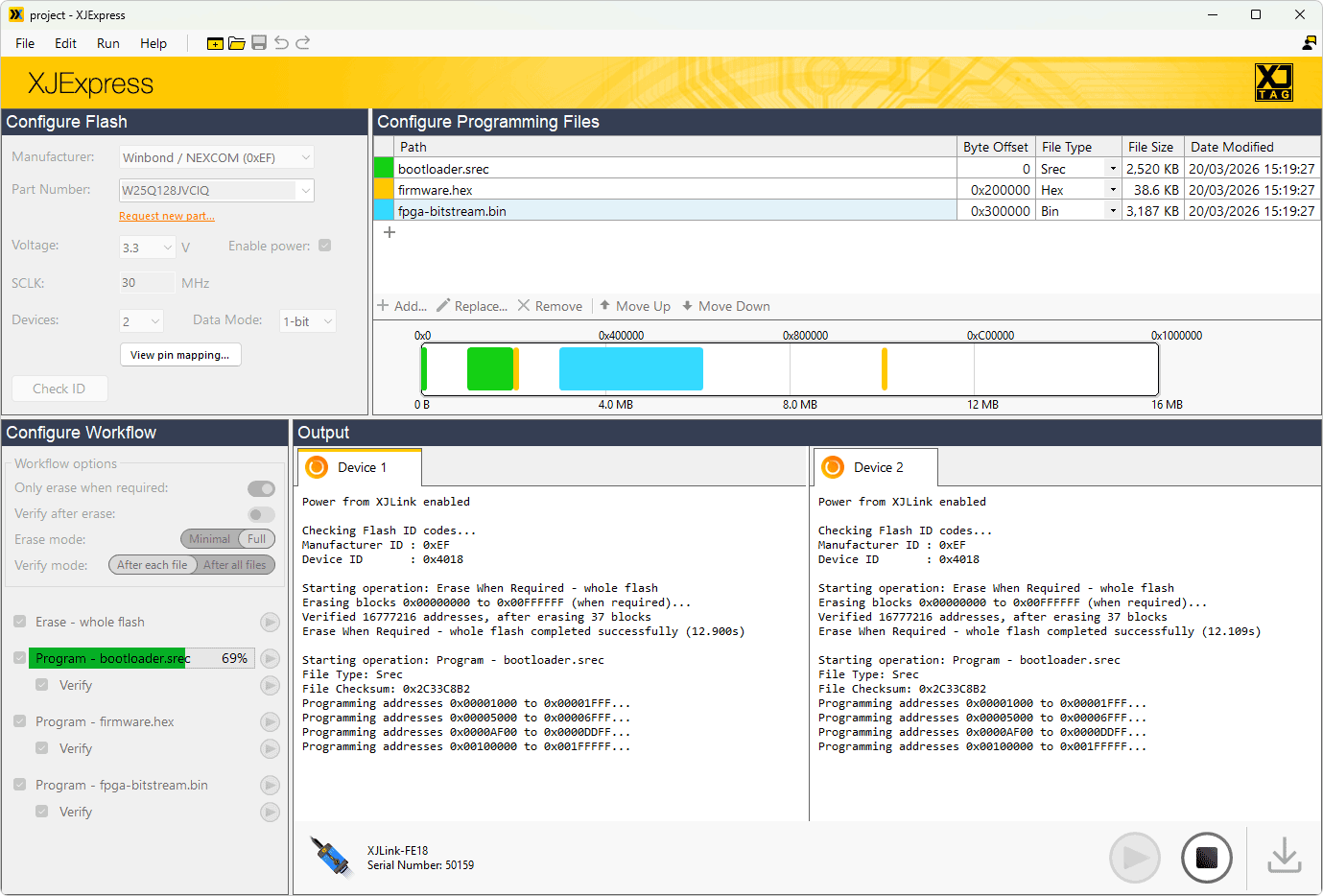Click cyan fpga-bitstream block in memory map
This screenshot has height=896, width=1323.
coord(630,369)
